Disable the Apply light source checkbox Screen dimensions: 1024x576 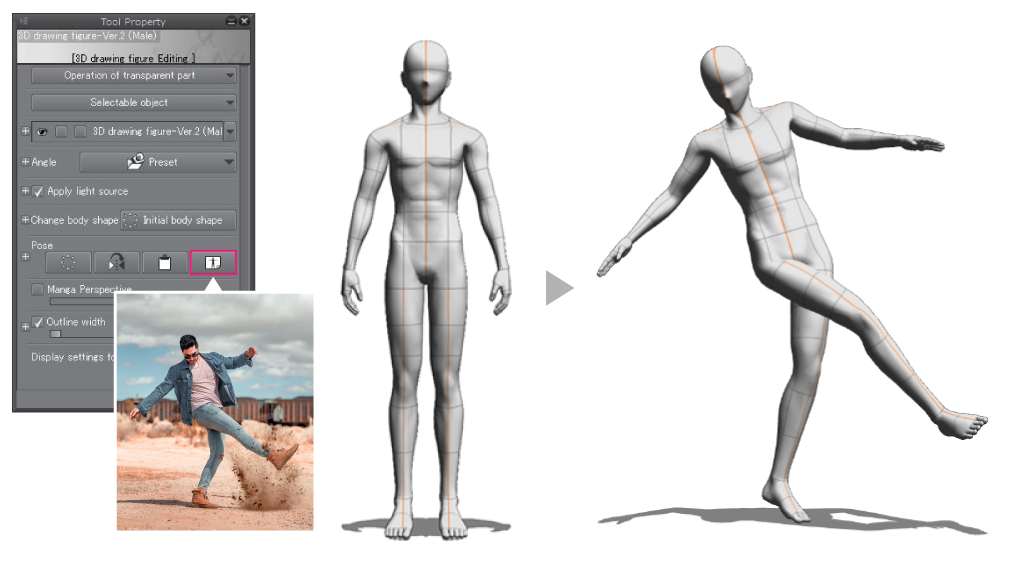pyautogui.click(x=38, y=191)
